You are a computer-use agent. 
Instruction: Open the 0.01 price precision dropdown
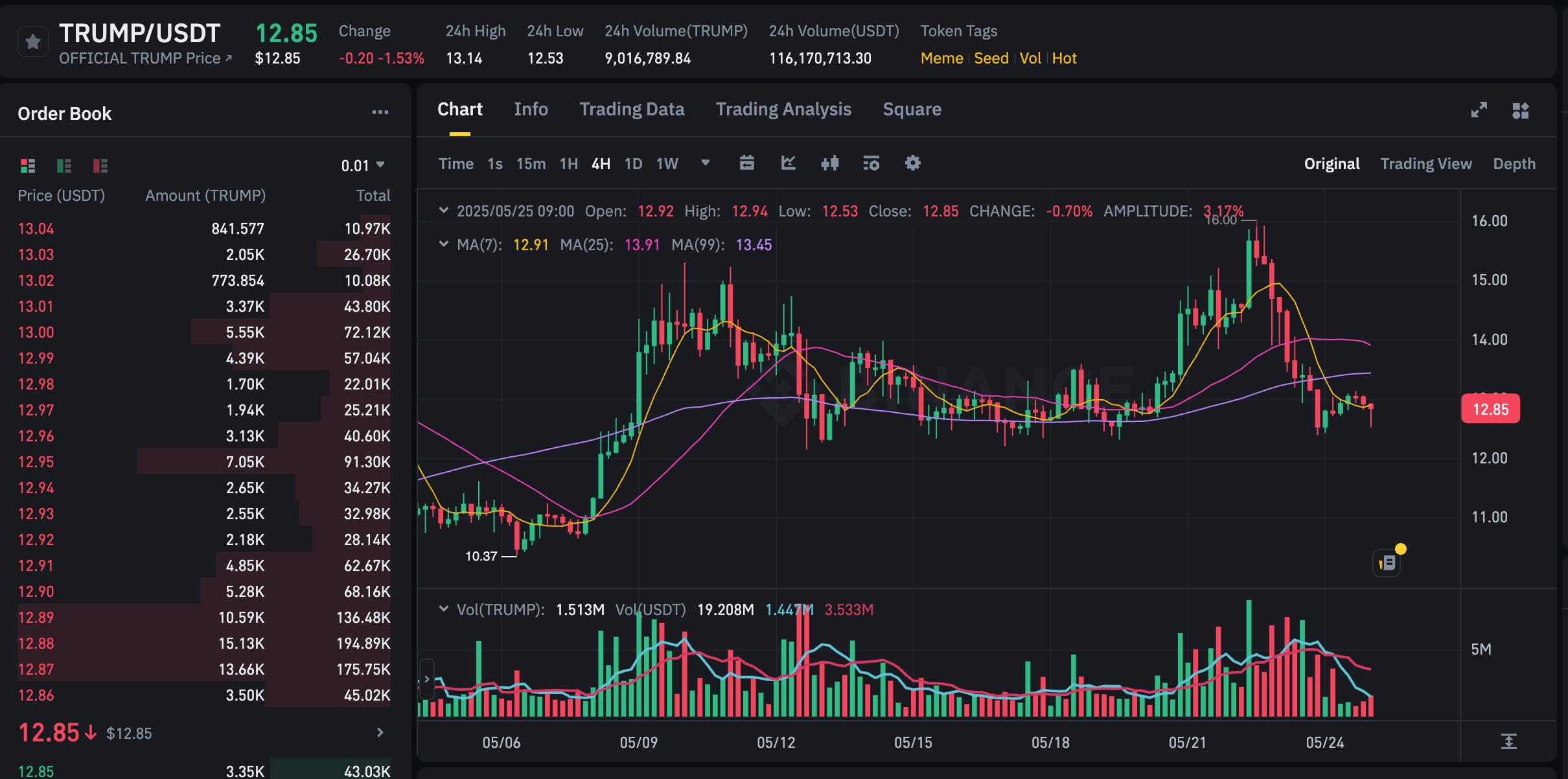[363, 166]
